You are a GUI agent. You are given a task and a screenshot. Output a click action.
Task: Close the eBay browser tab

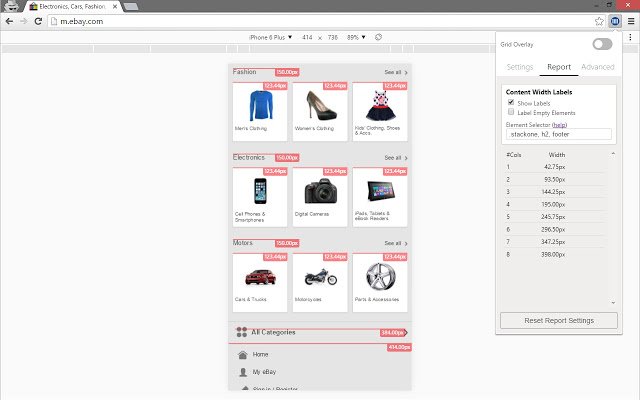point(115,7)
